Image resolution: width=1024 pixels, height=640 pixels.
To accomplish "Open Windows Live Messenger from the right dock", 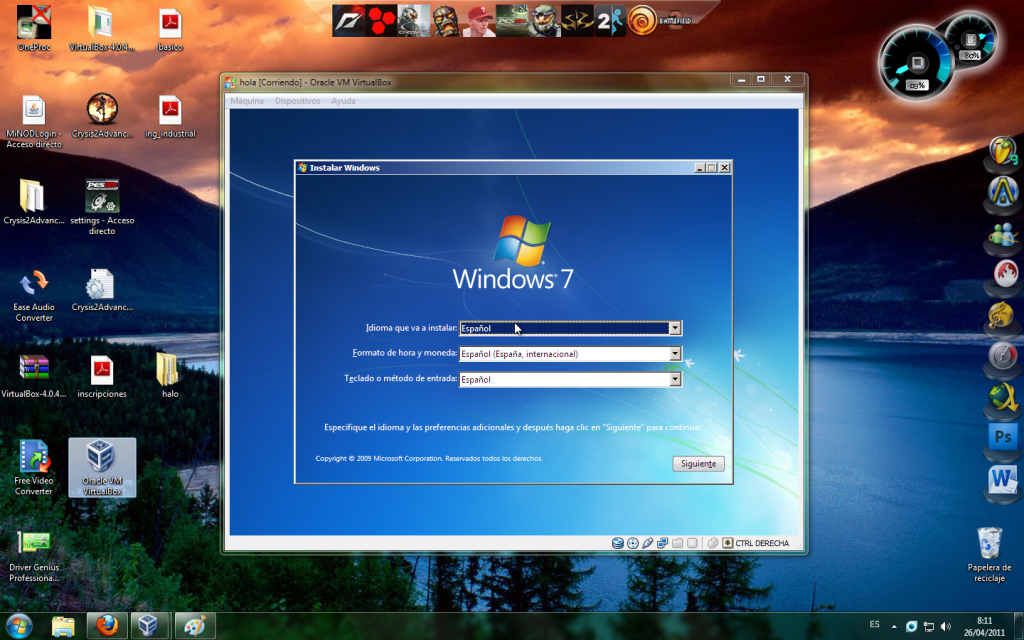I will pos(1003,236).
